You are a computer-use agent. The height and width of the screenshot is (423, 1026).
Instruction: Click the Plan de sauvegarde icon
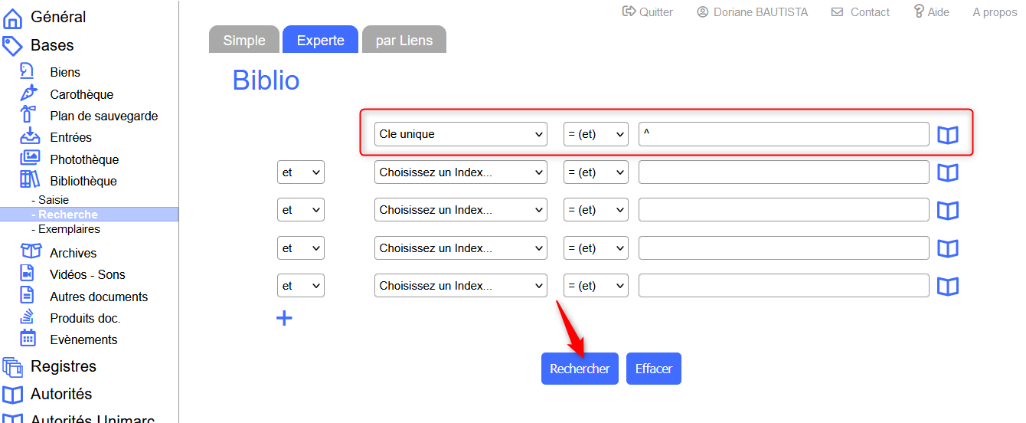tap(30, 116)
